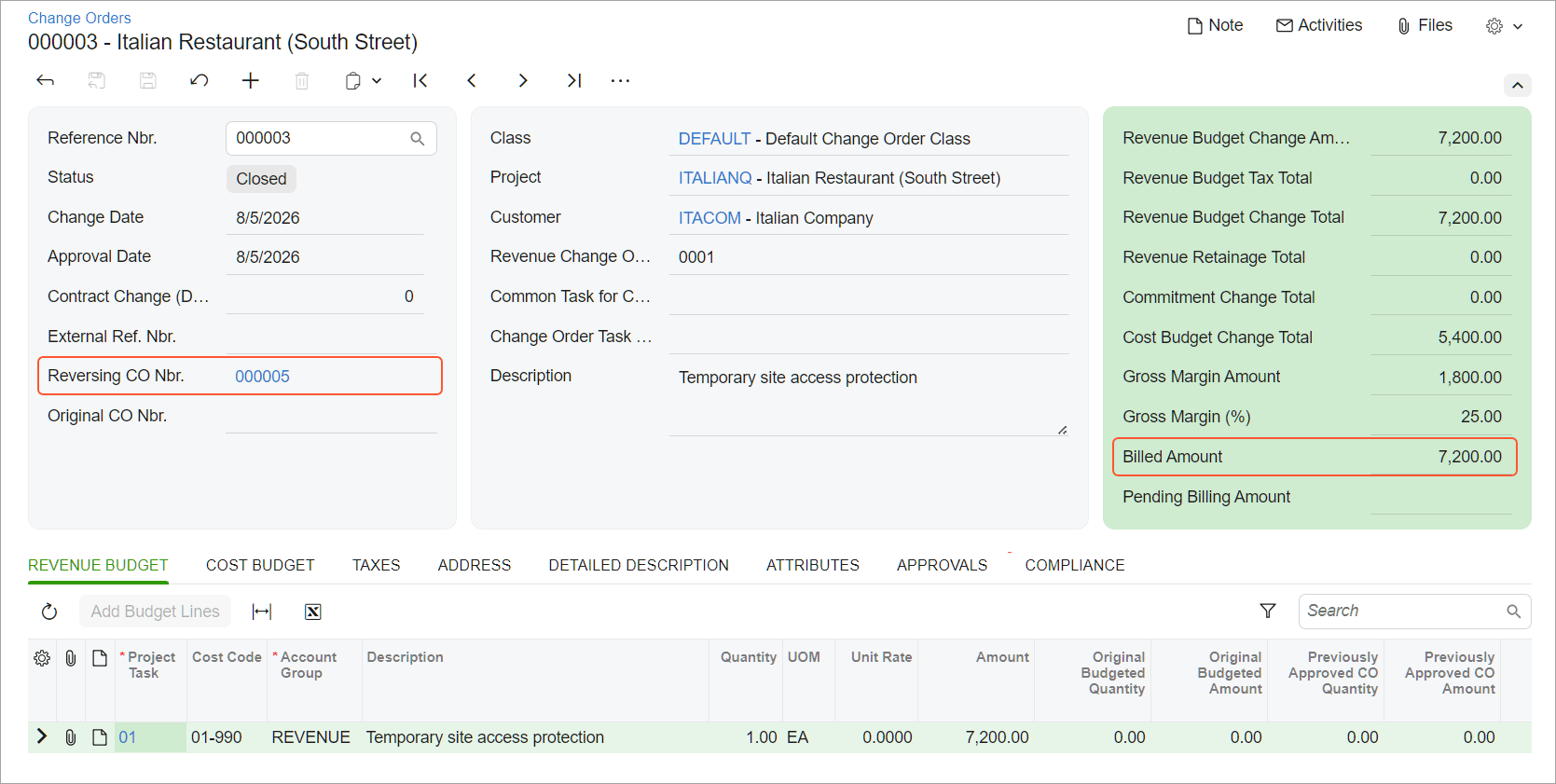This screenshot has width=1556, height=784.
Task: Export the grid to Excel
Action: tap(313, 612)
